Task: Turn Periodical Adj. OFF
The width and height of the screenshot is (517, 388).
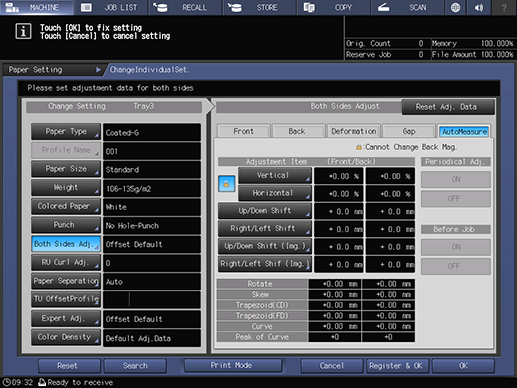Action: tap(456, 199)
